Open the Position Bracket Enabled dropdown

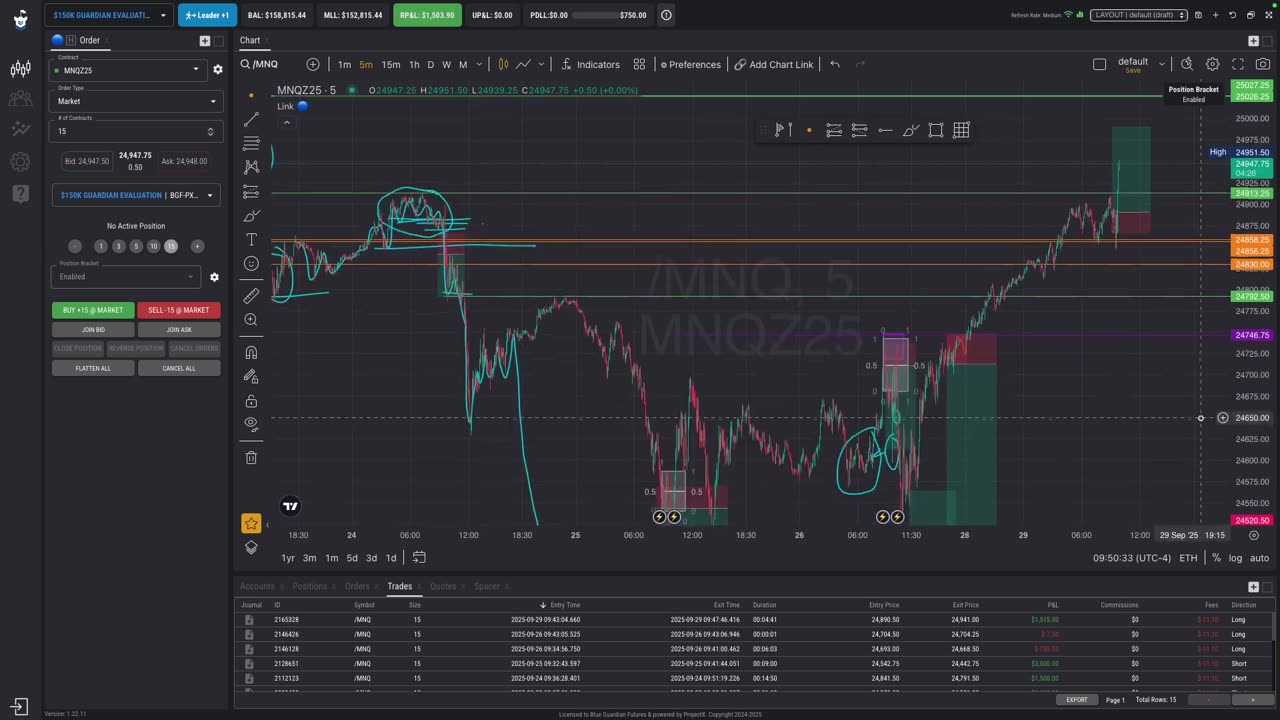click(x=125, y=276)
